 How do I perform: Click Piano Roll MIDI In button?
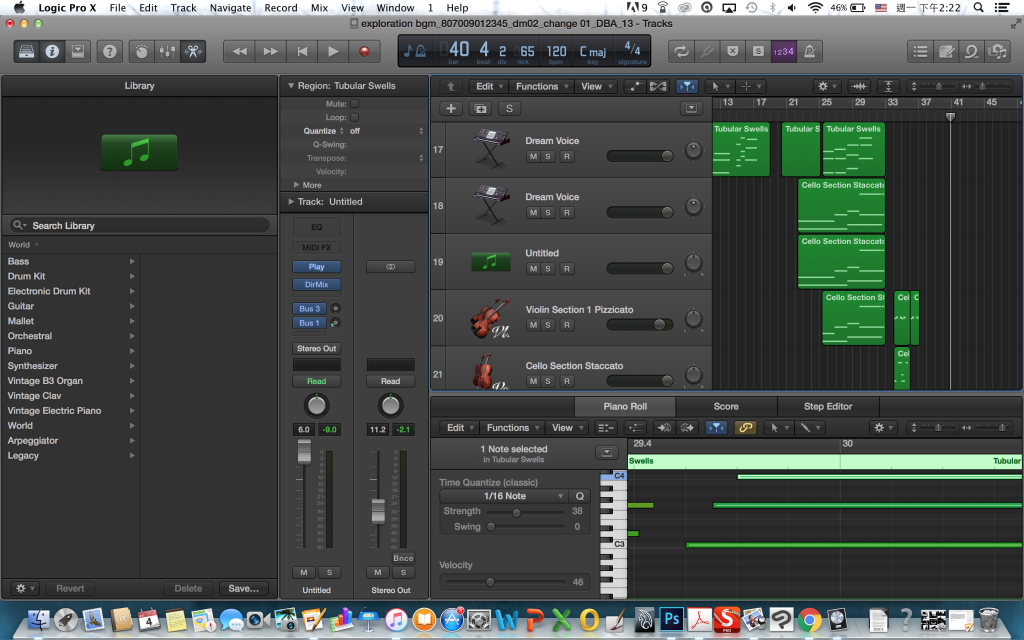pyautogui.click(x=664, y=428)
